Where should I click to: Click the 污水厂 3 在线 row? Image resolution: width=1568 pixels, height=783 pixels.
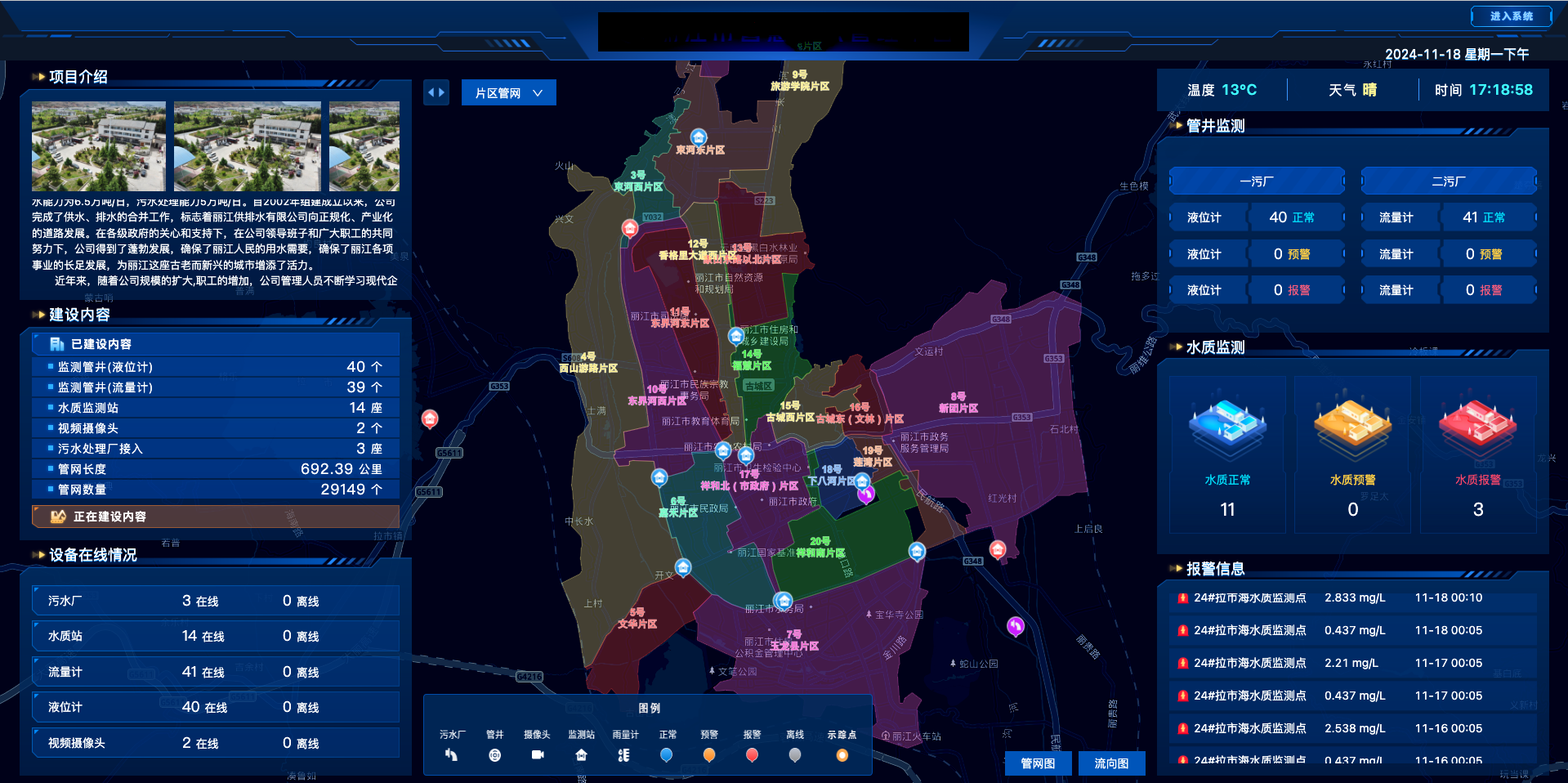coord(216,601)
